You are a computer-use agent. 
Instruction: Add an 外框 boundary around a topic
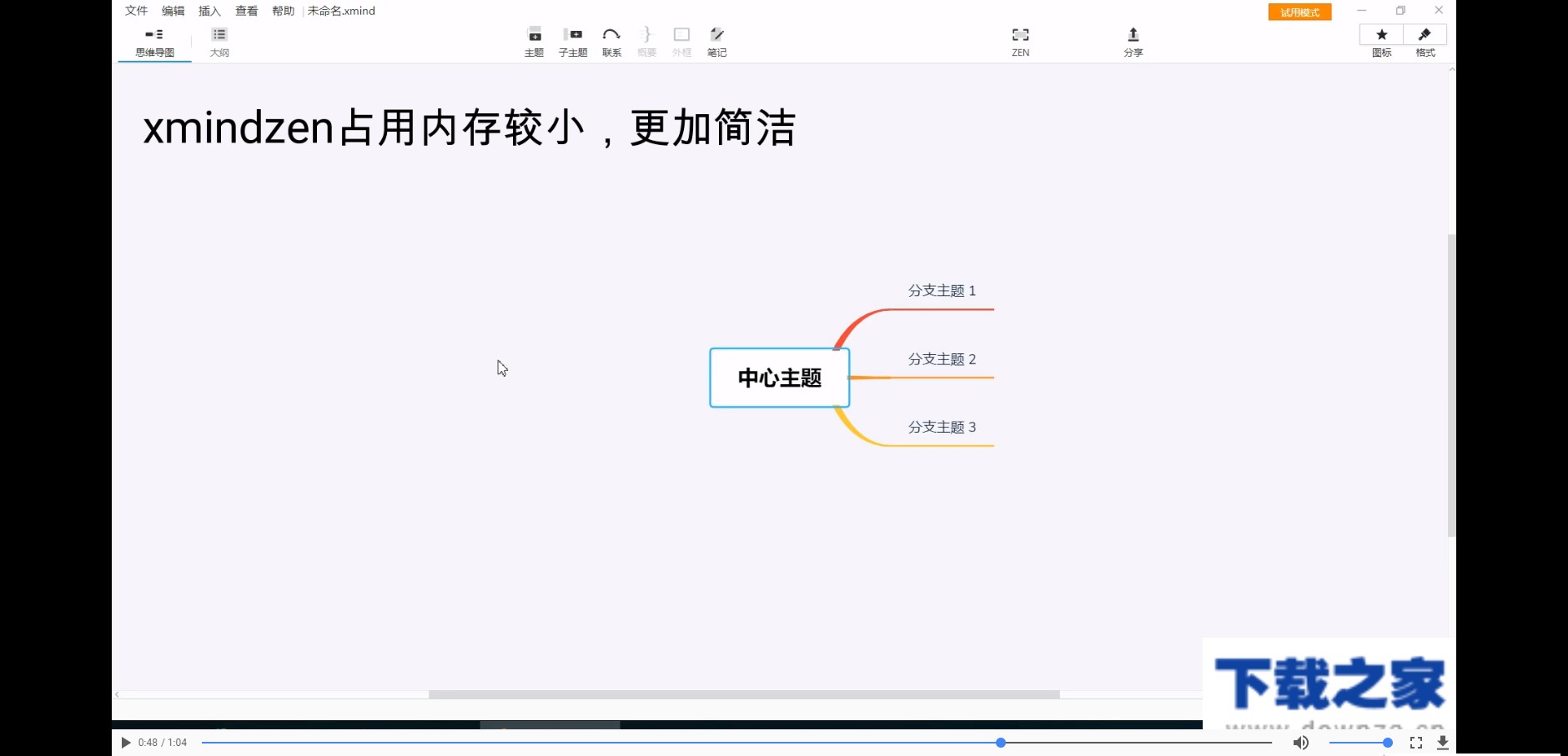coord(681,40)
